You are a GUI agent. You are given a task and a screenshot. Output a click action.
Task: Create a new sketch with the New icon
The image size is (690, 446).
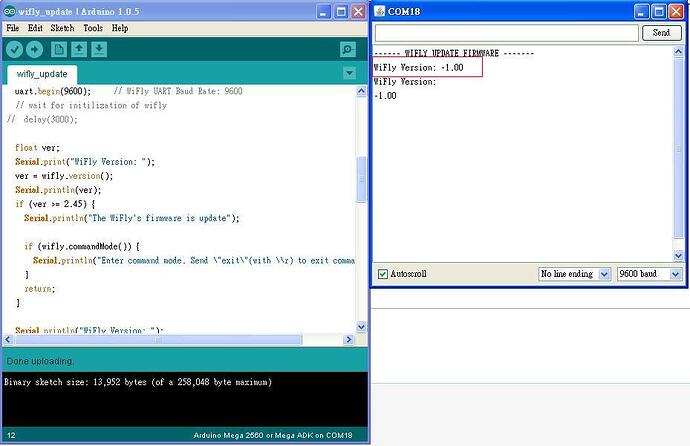coord(59,49)
